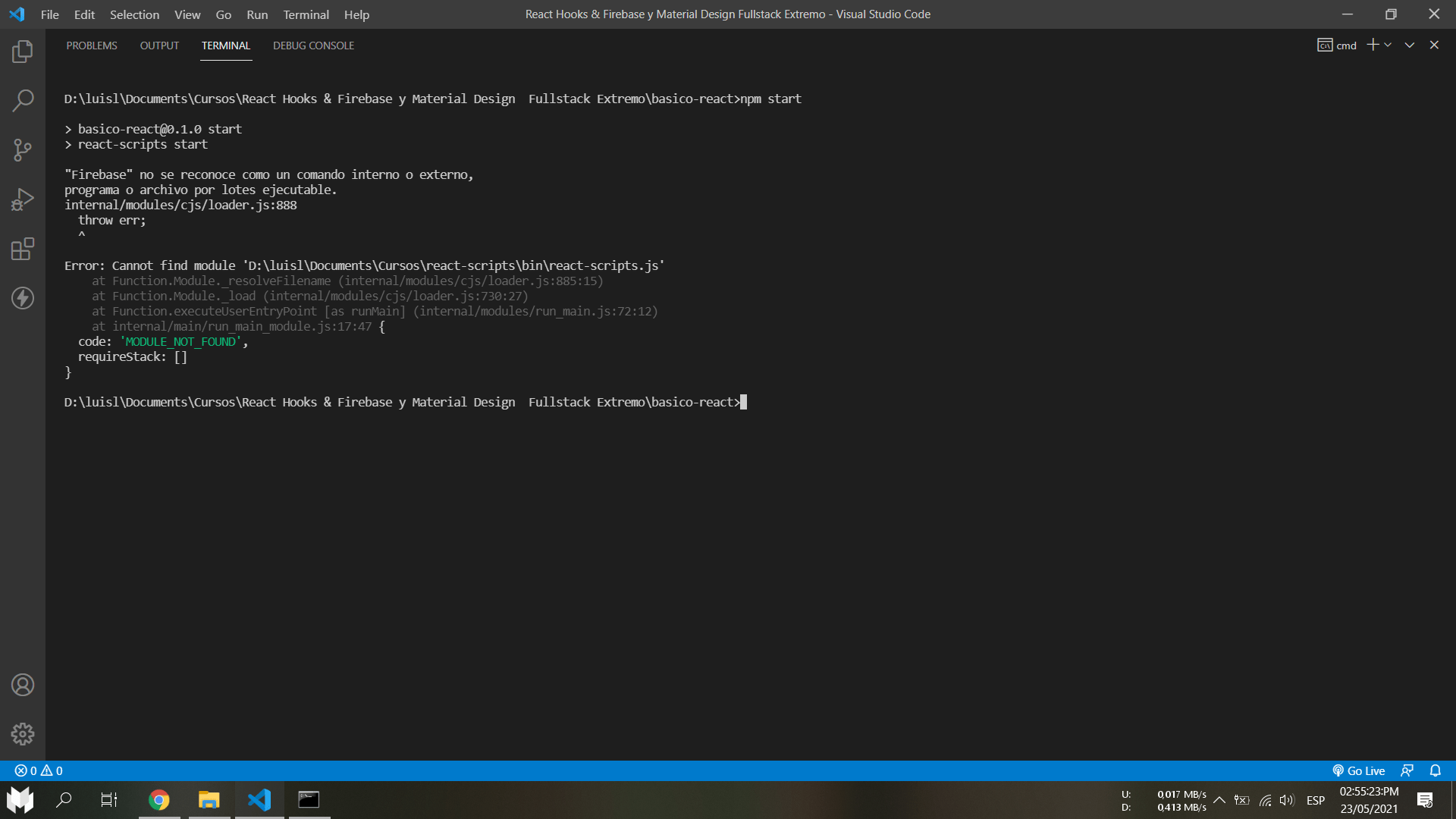
Task: Click the 'Error: Cannot find module' line
Action: pyautogui.click(x=365, y=265)
